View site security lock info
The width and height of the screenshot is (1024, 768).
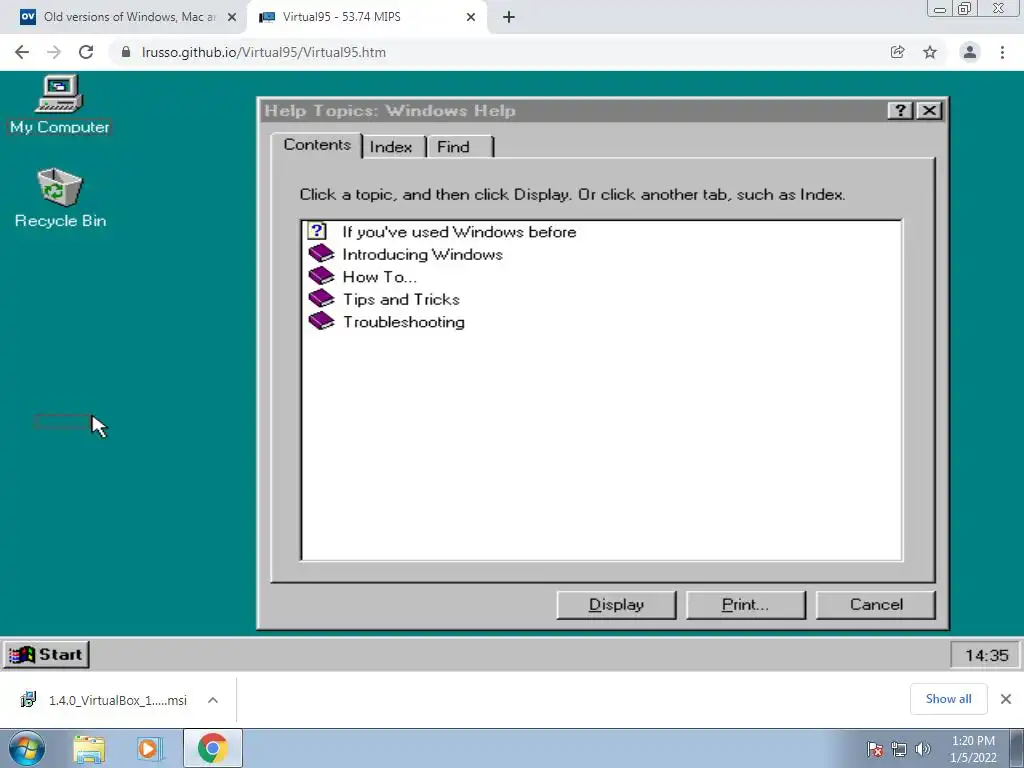[126, 52]
